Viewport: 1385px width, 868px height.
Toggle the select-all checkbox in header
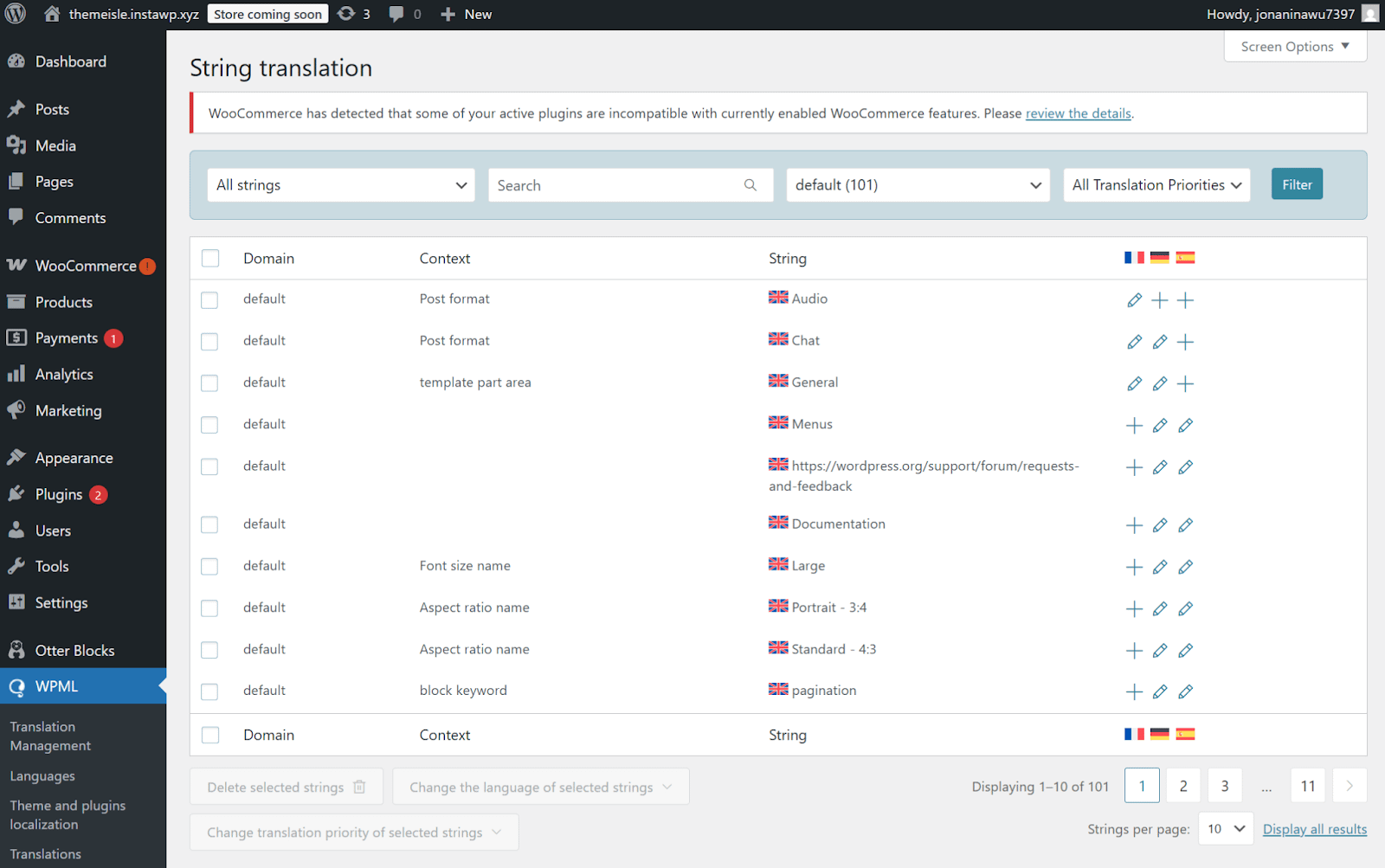point(209,259)
